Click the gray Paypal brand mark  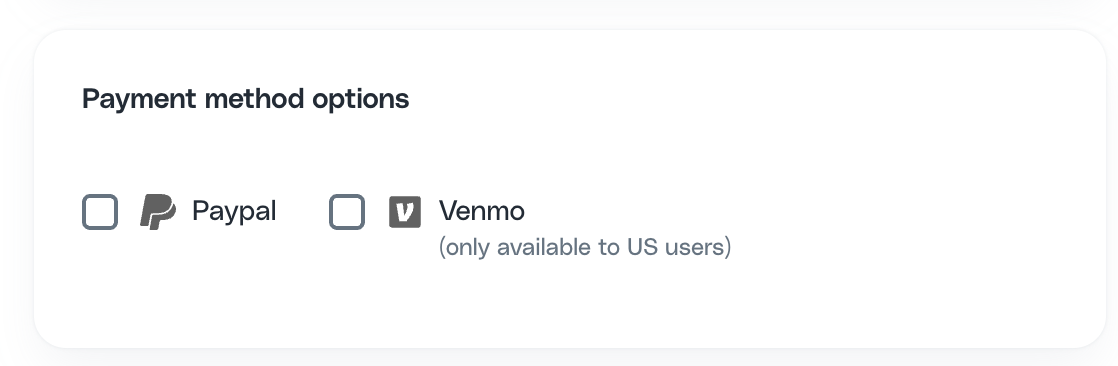pos(158,212)
